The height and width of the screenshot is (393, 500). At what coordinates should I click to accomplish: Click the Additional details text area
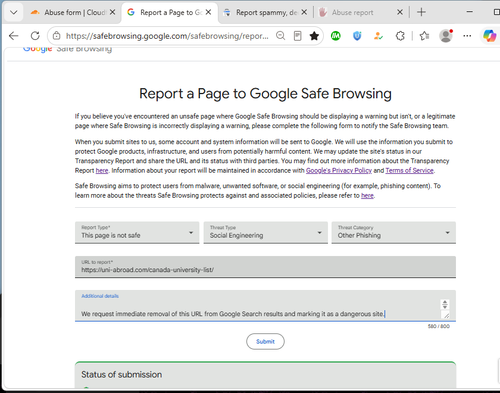(265, 306)
